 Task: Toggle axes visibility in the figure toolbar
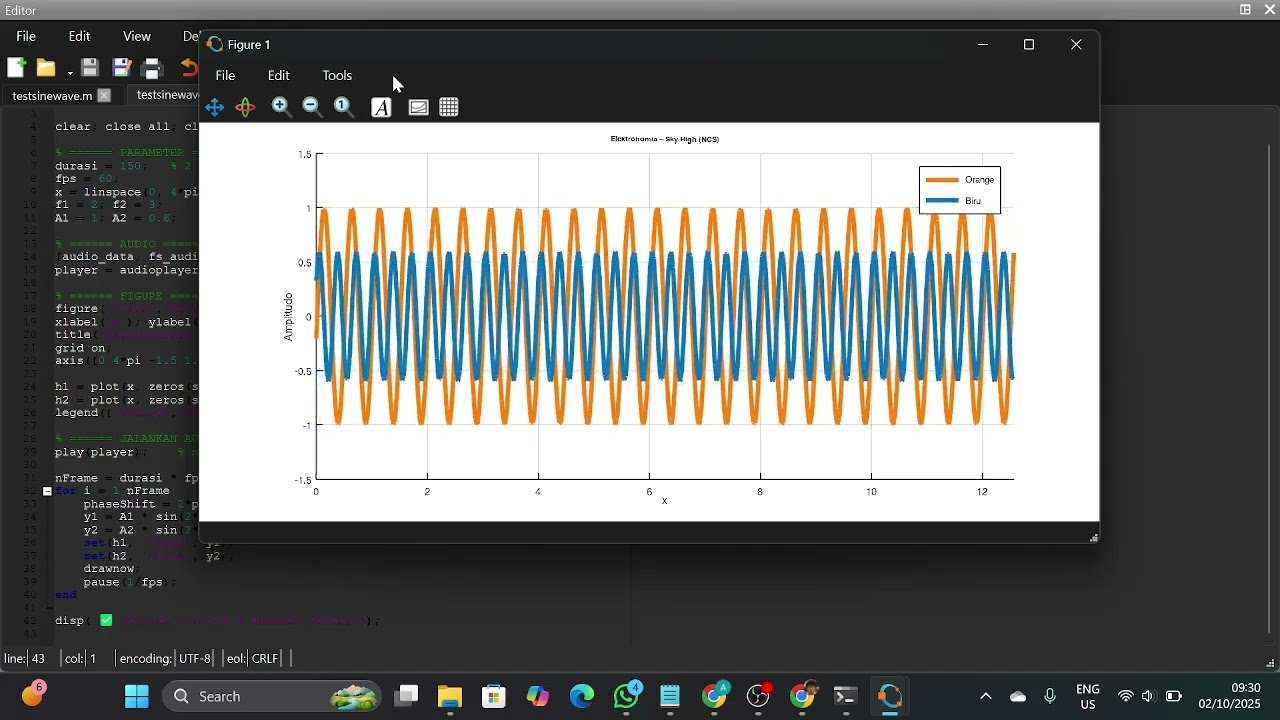coord(419,108)
